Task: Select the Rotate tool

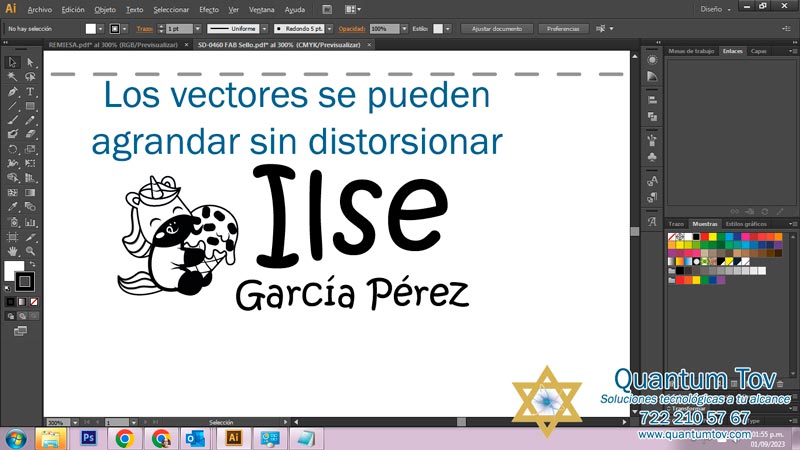Action: (x=12, y=149)
